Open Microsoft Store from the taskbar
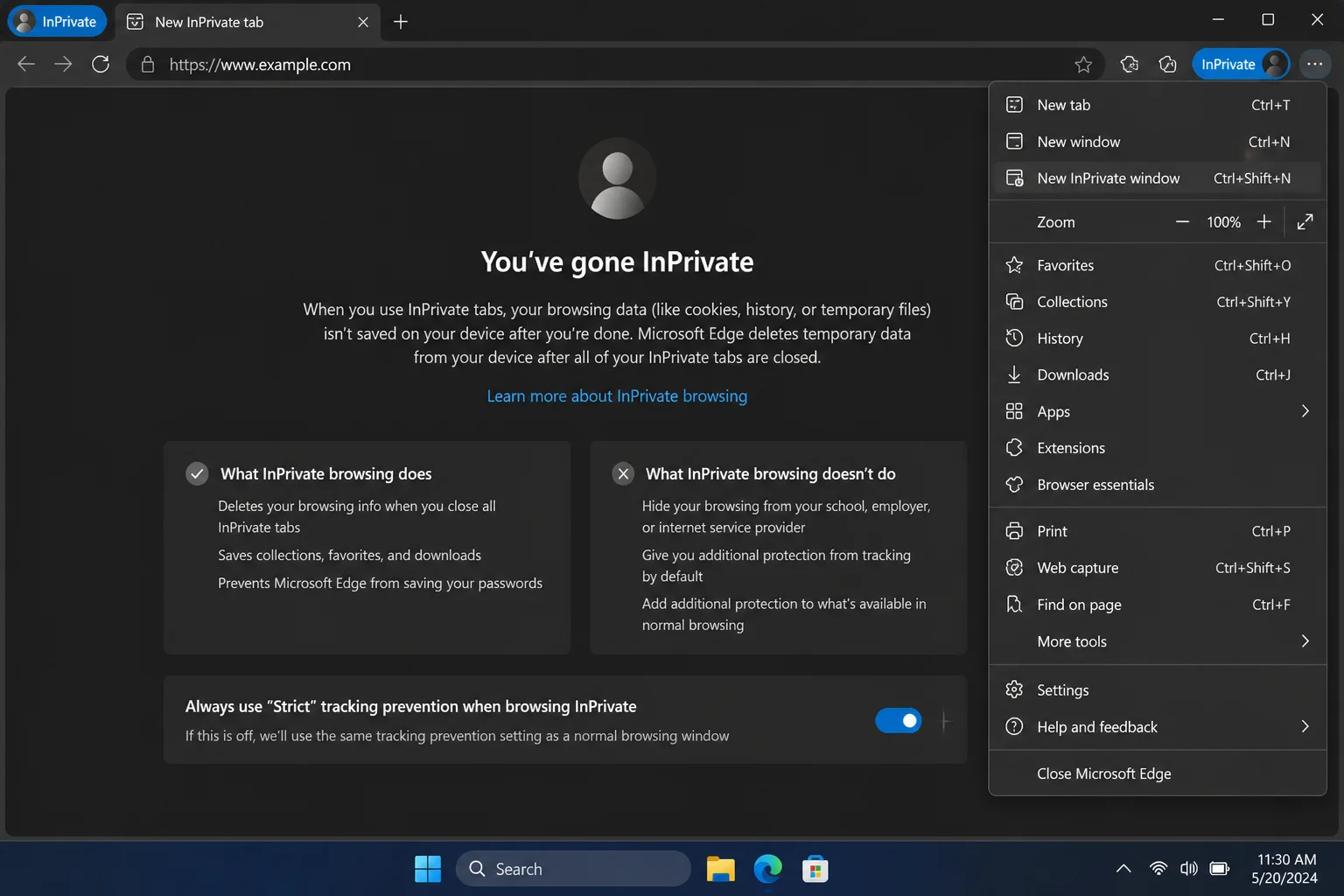The width and height of the screenshot is (1344, 896). click(x=815, y=869)
